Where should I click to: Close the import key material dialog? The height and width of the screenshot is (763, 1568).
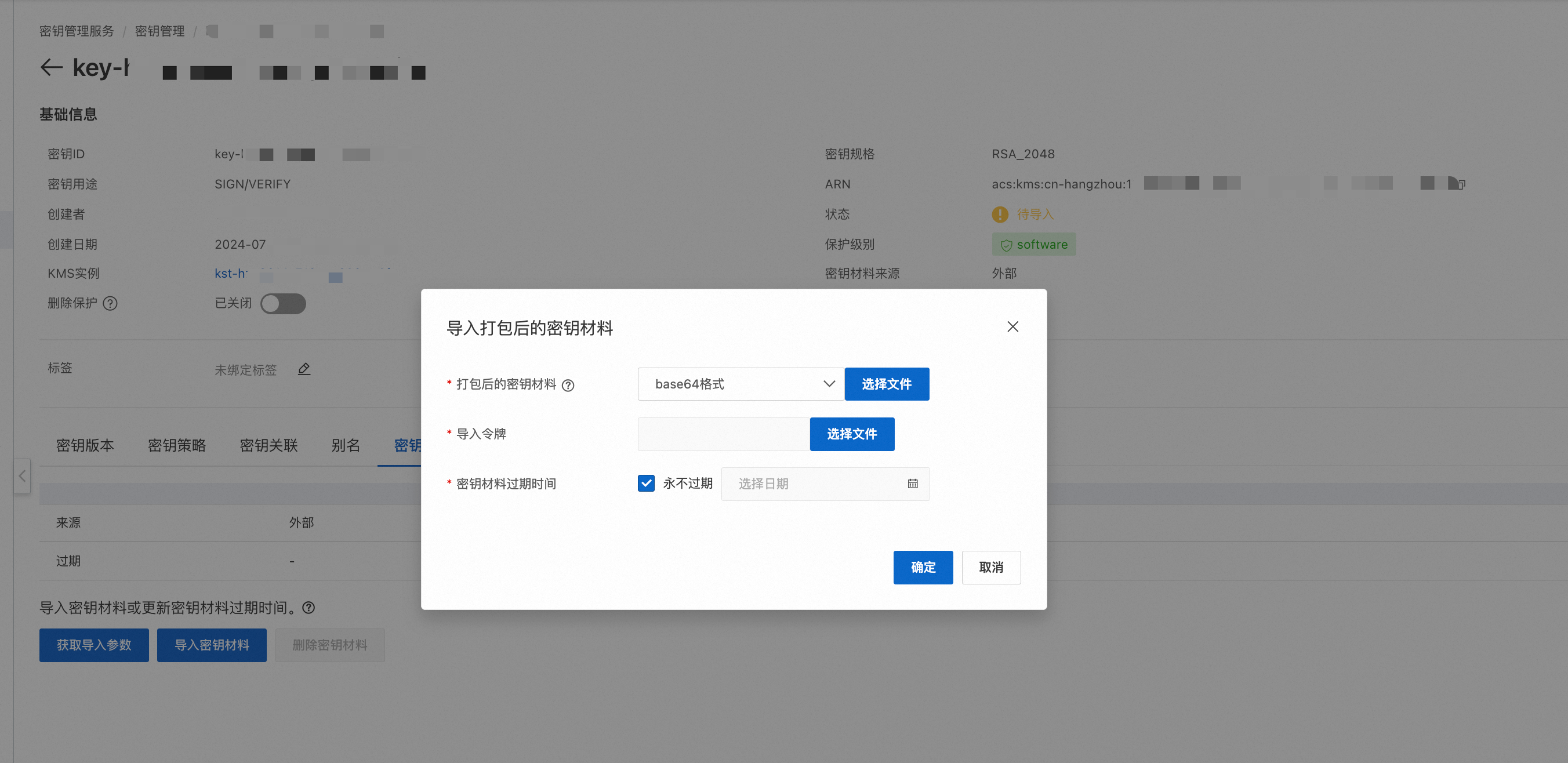coord(1012,327)
